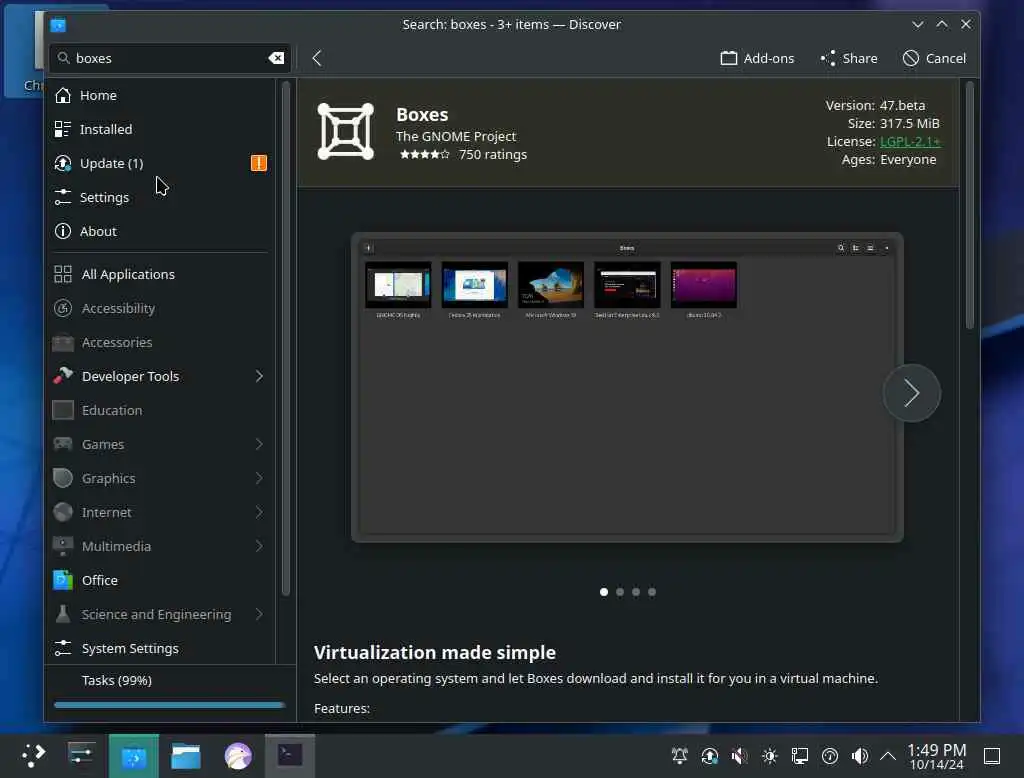This screenshot has width=1024, height=778.
Task: Expand the Multimedia subcategories arrow
Action: (259, 546)
